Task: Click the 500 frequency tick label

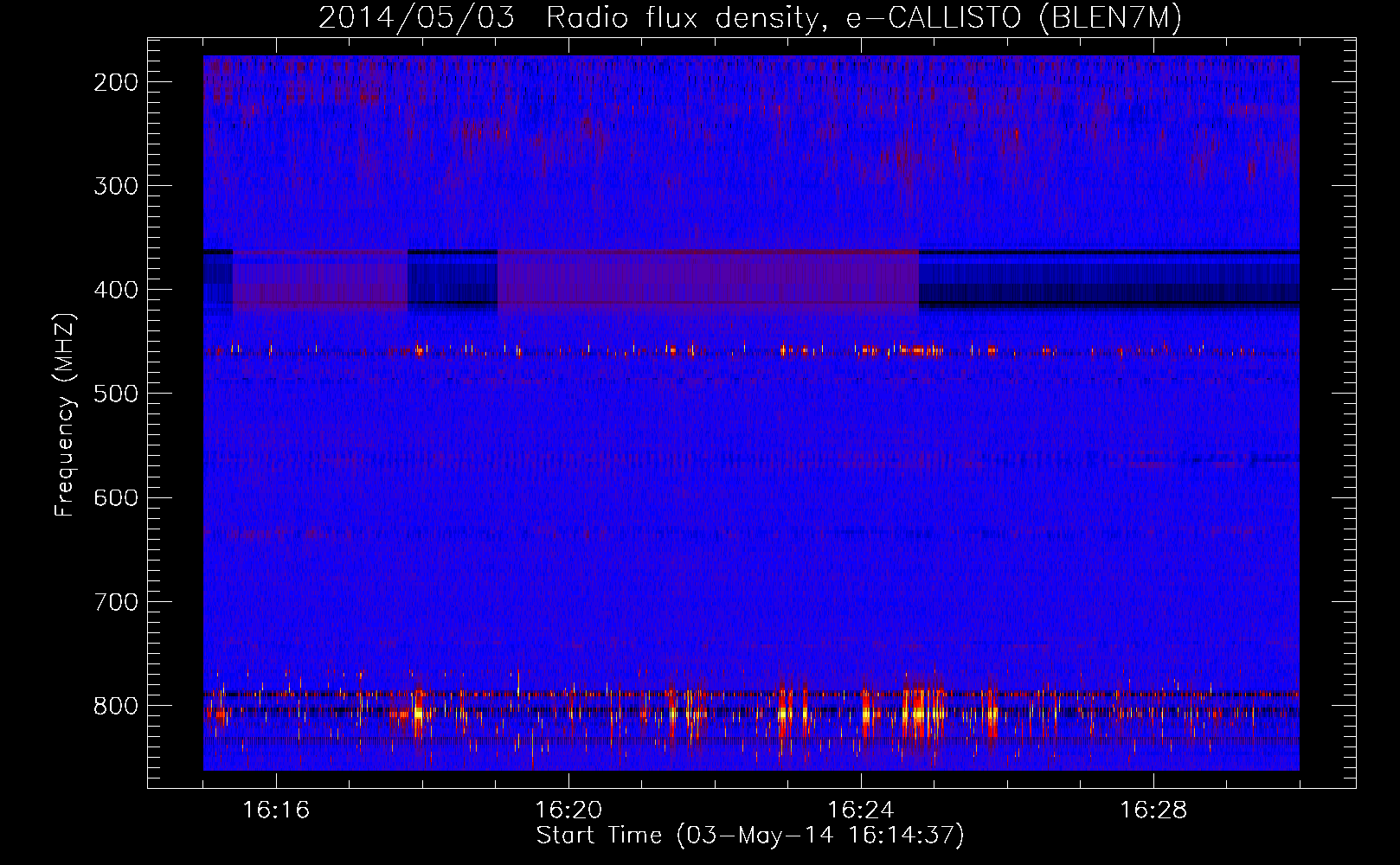Action: tap(115, 394)
